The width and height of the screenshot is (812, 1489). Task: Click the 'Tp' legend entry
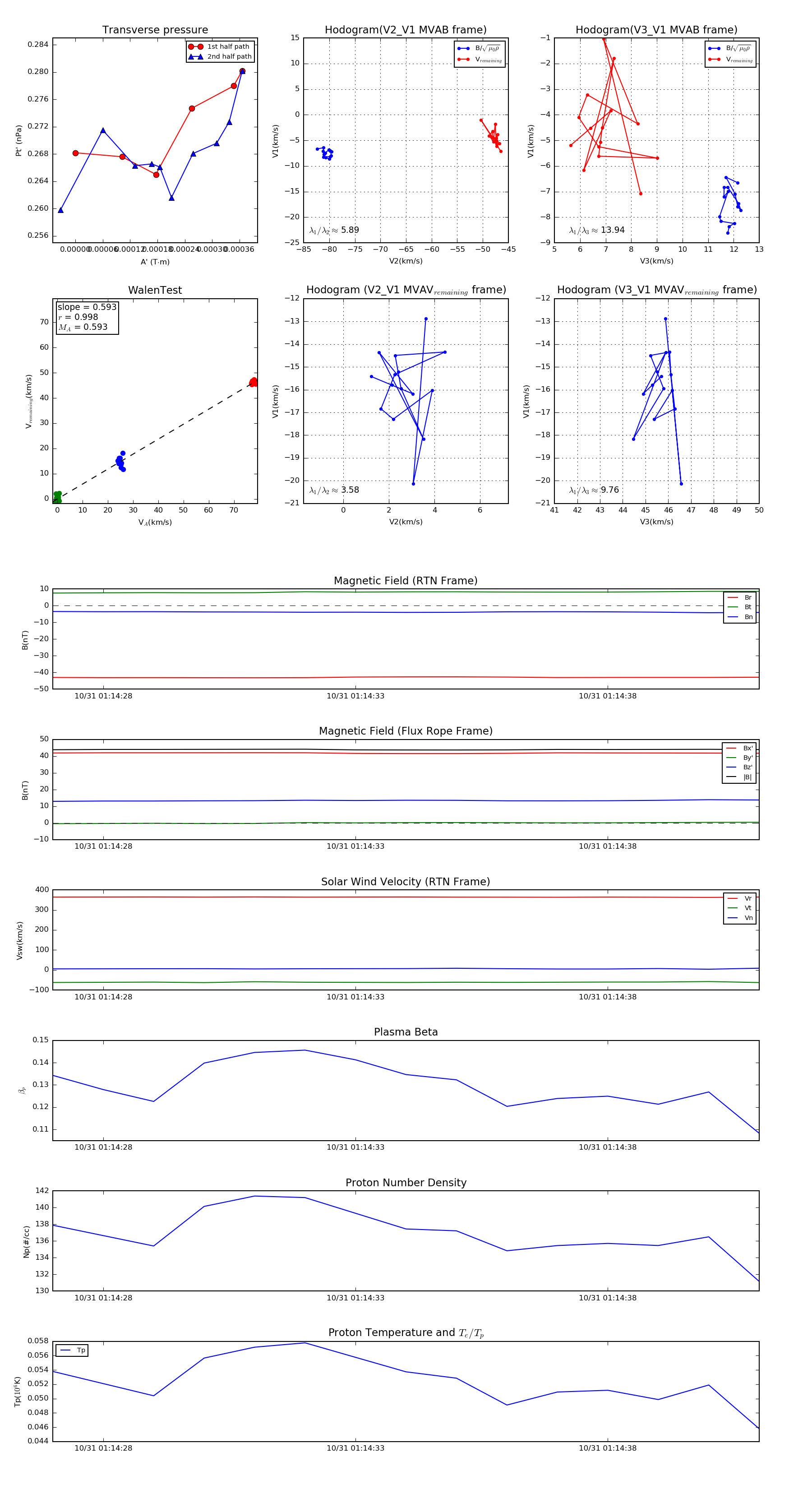(72, 1351)
